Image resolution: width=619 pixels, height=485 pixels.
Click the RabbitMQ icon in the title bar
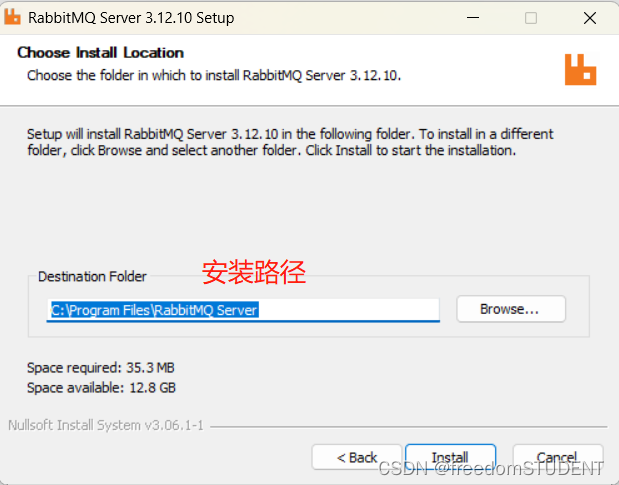coord(13,18)
